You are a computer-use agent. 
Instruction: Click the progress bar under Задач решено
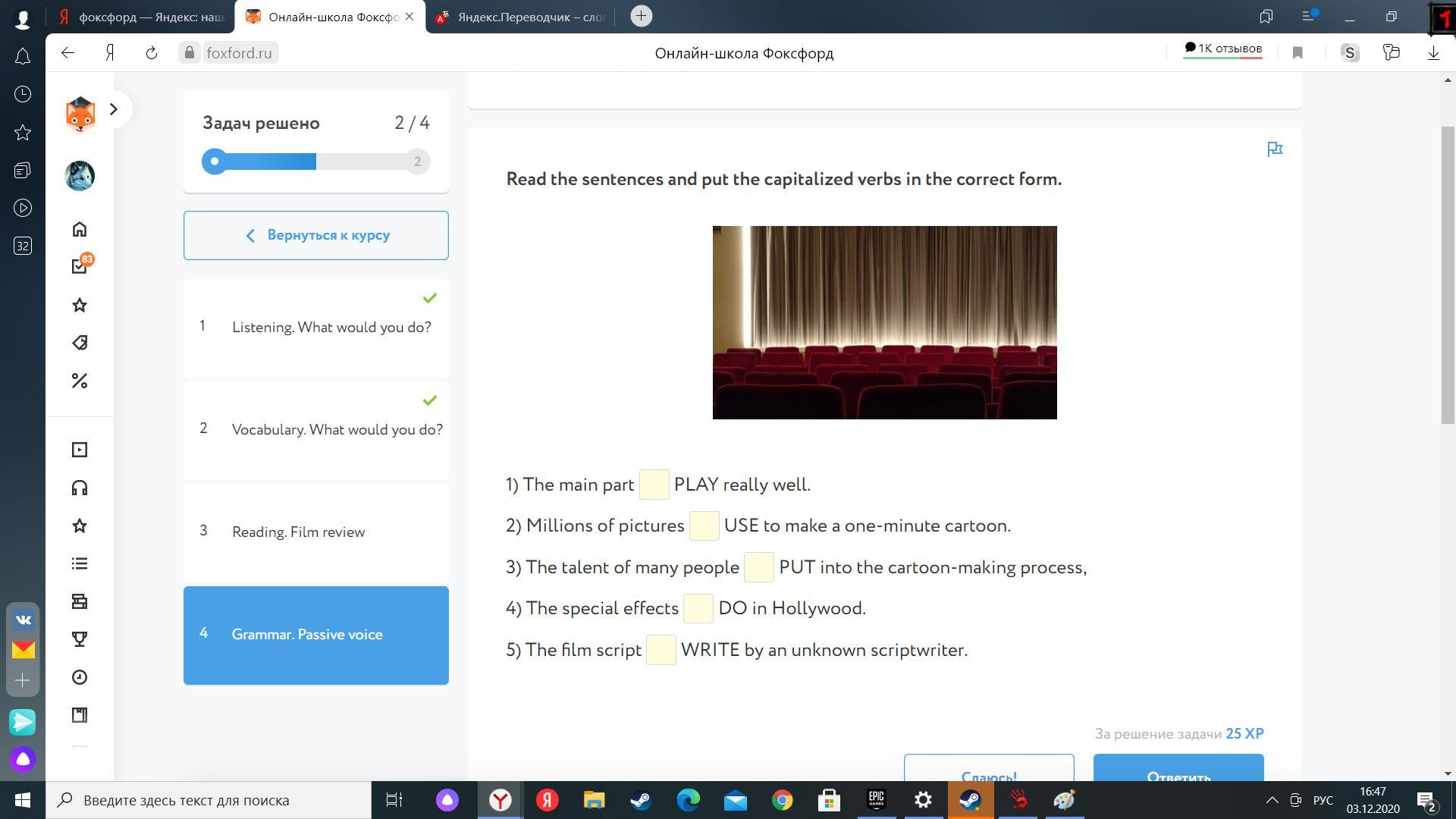pos(315,162)
